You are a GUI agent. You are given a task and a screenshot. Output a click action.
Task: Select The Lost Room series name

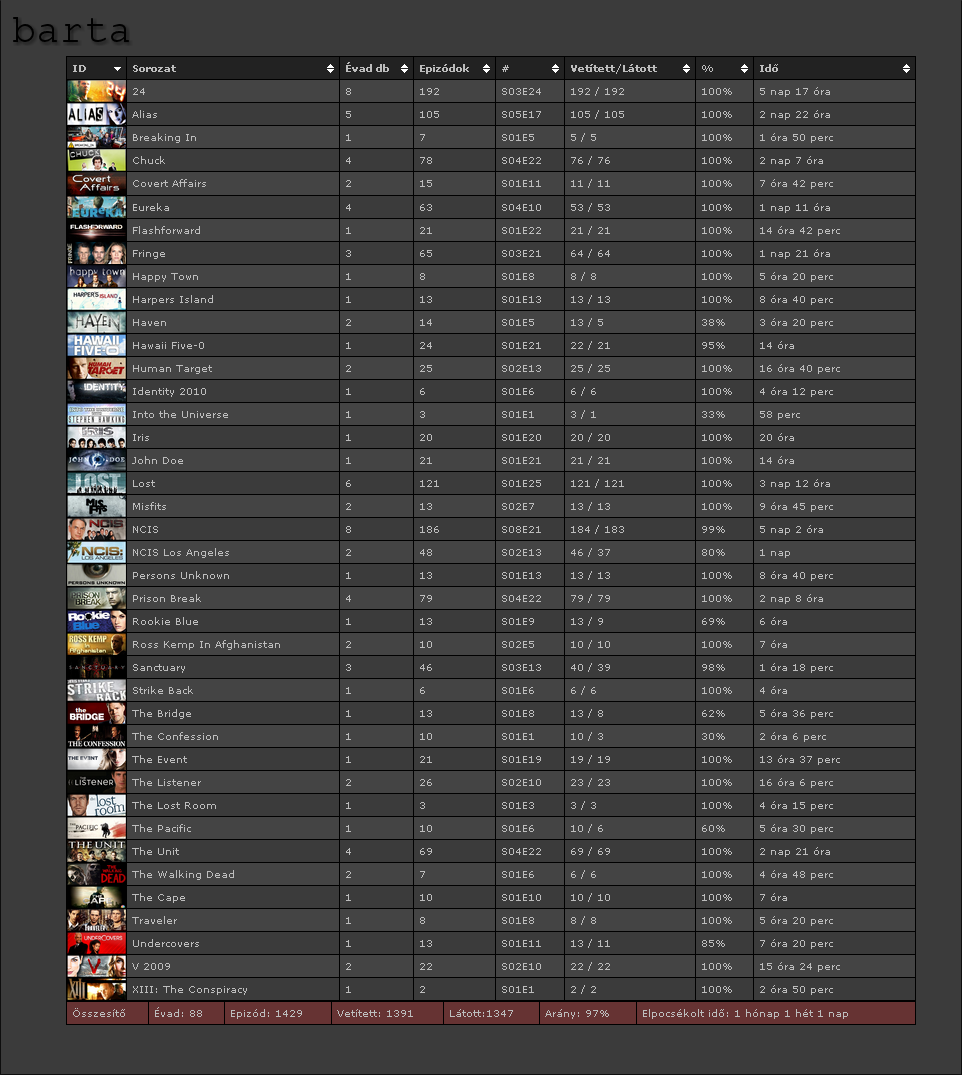(174, 806)
